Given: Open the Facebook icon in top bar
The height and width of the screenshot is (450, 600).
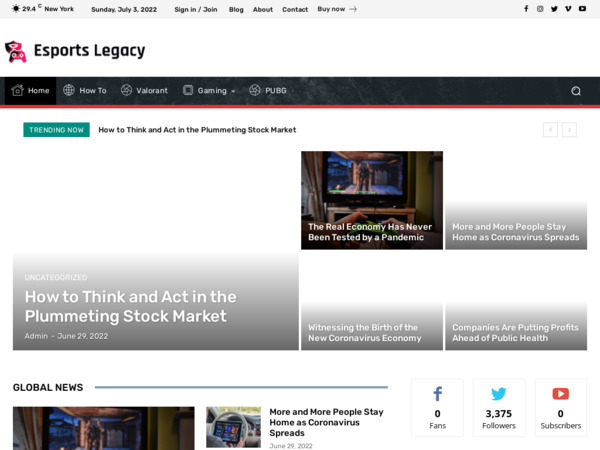Looking at the screenshot, I should (x=526, y=9).
